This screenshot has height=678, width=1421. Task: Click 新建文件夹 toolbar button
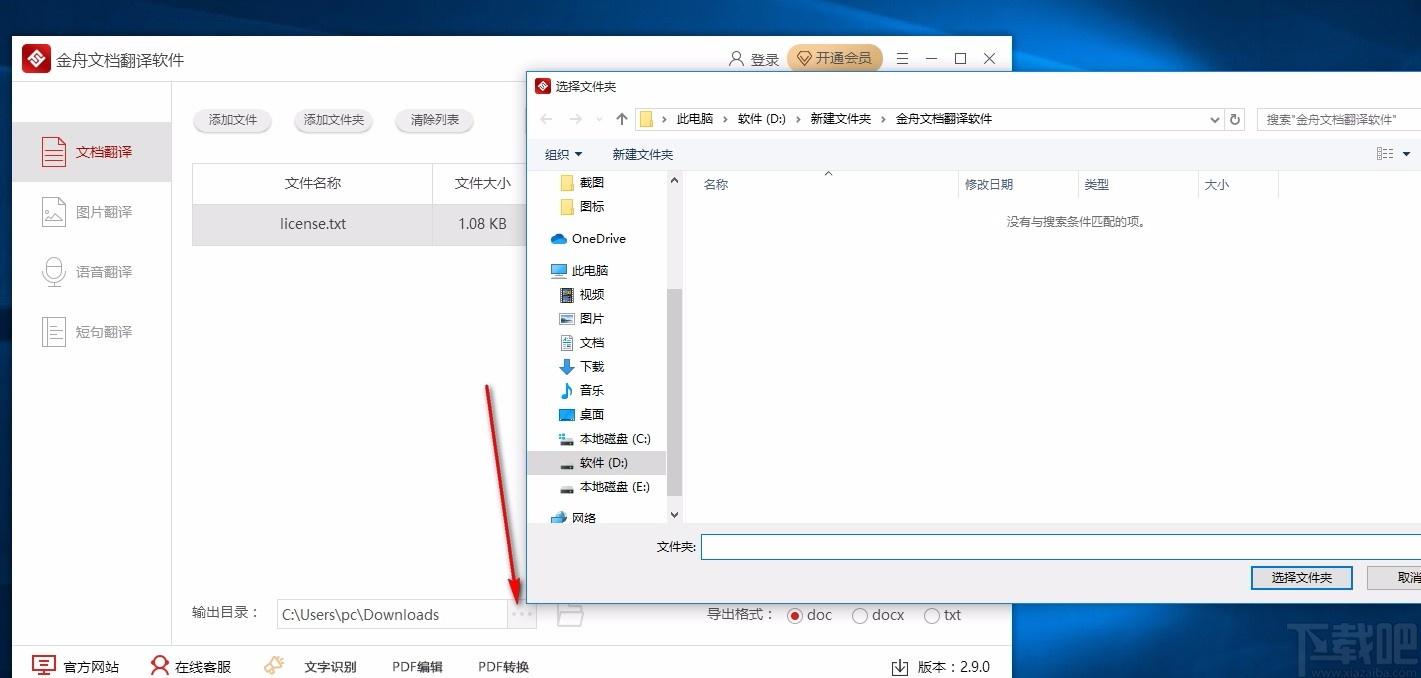[643, 154]
